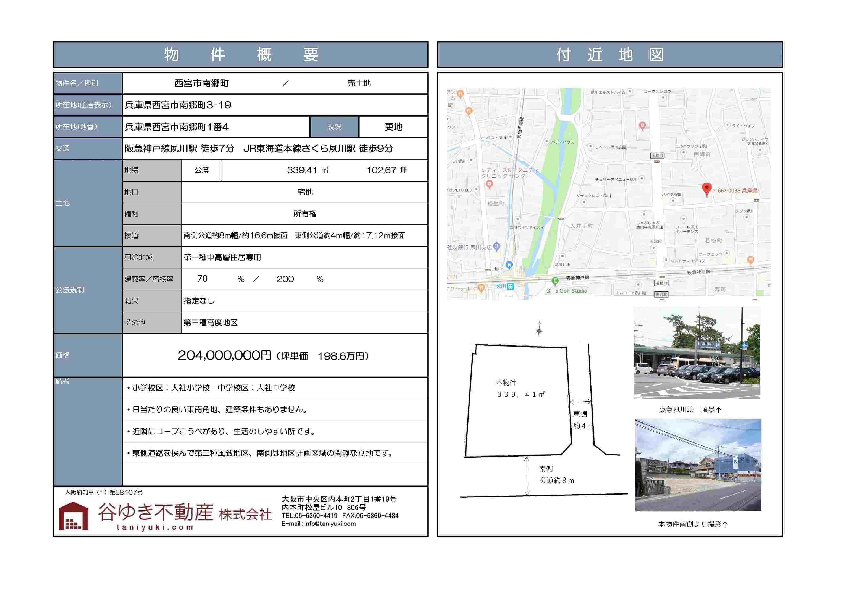Click the red location pin on the map
The image size is (842, 595).
pyautogui.click(x=706, y=188)
